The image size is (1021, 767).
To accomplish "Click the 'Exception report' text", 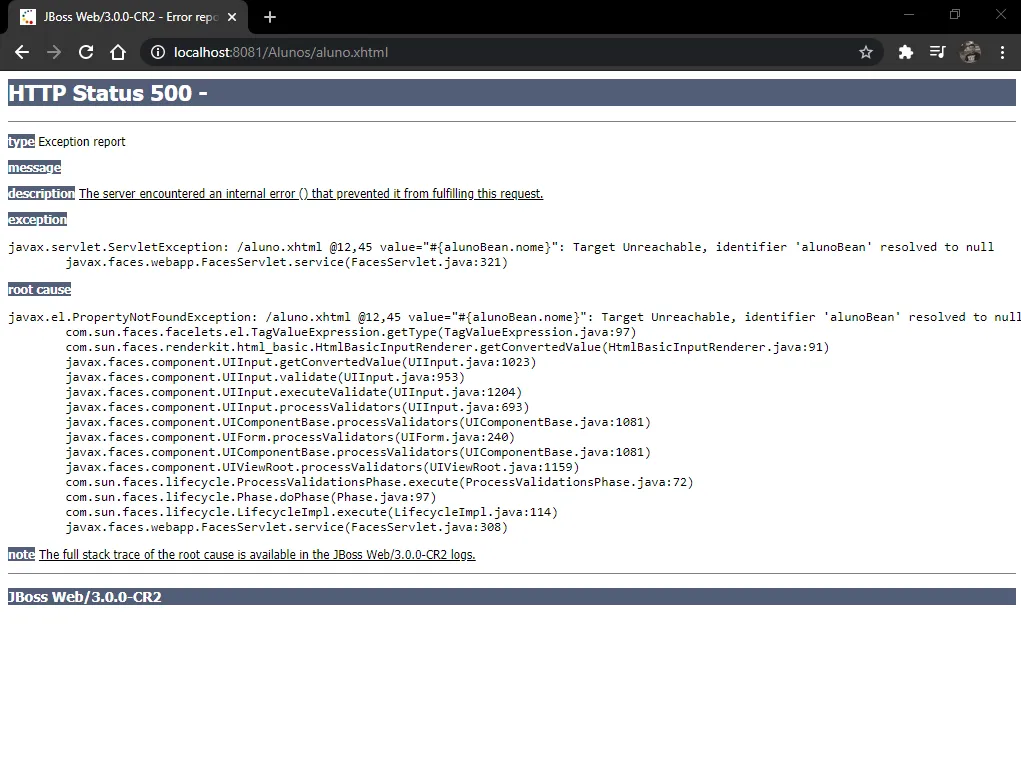I will tap(81, 141).
